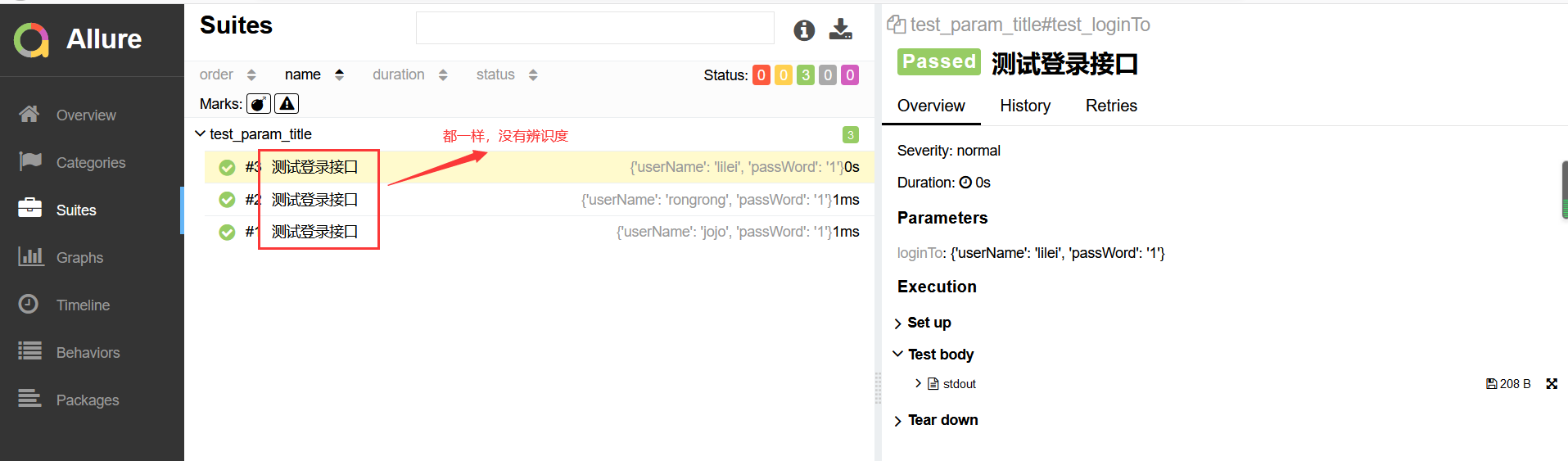Click the fullscreen expand icon for stdout

[x=1551, y=384]
